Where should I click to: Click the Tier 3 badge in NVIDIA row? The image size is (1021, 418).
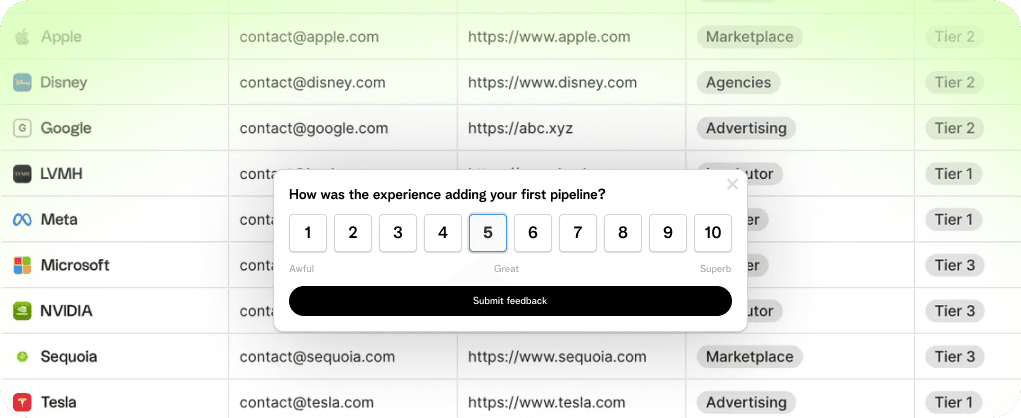(955, 311)
